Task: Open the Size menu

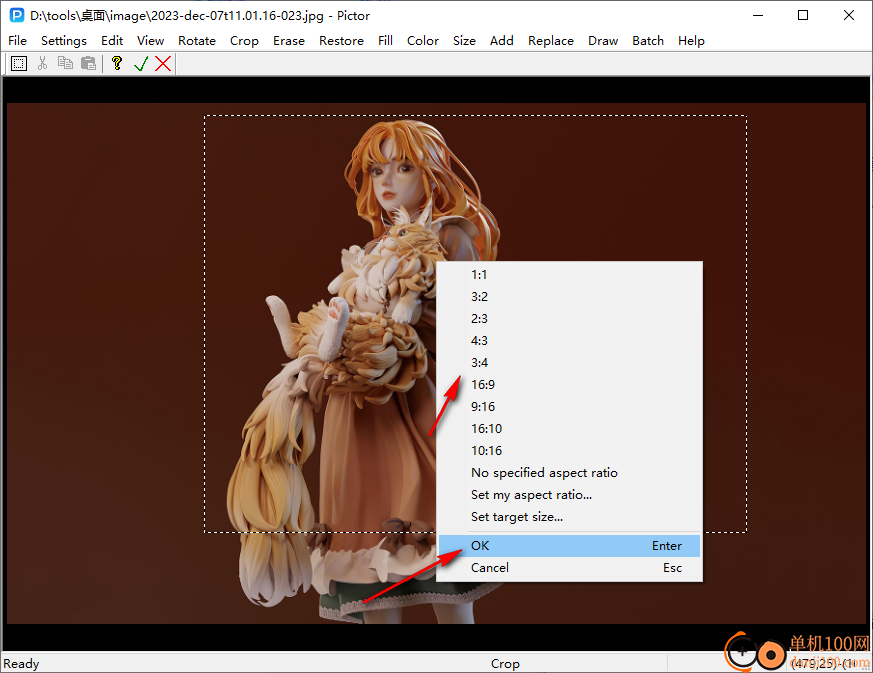Action: coord(464,41)
